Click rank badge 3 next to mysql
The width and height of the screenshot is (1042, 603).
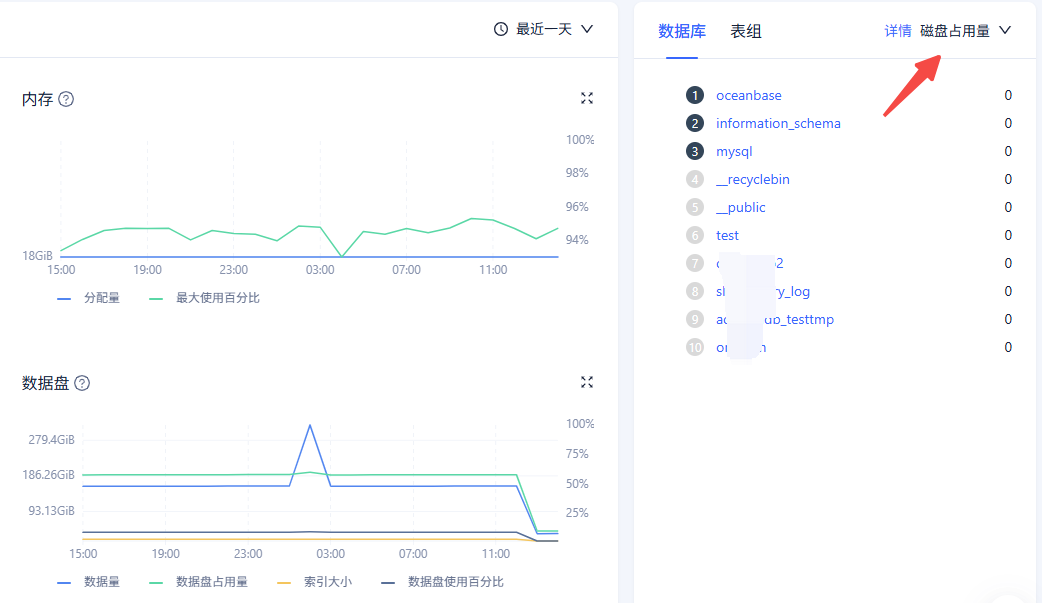(695, 151)
